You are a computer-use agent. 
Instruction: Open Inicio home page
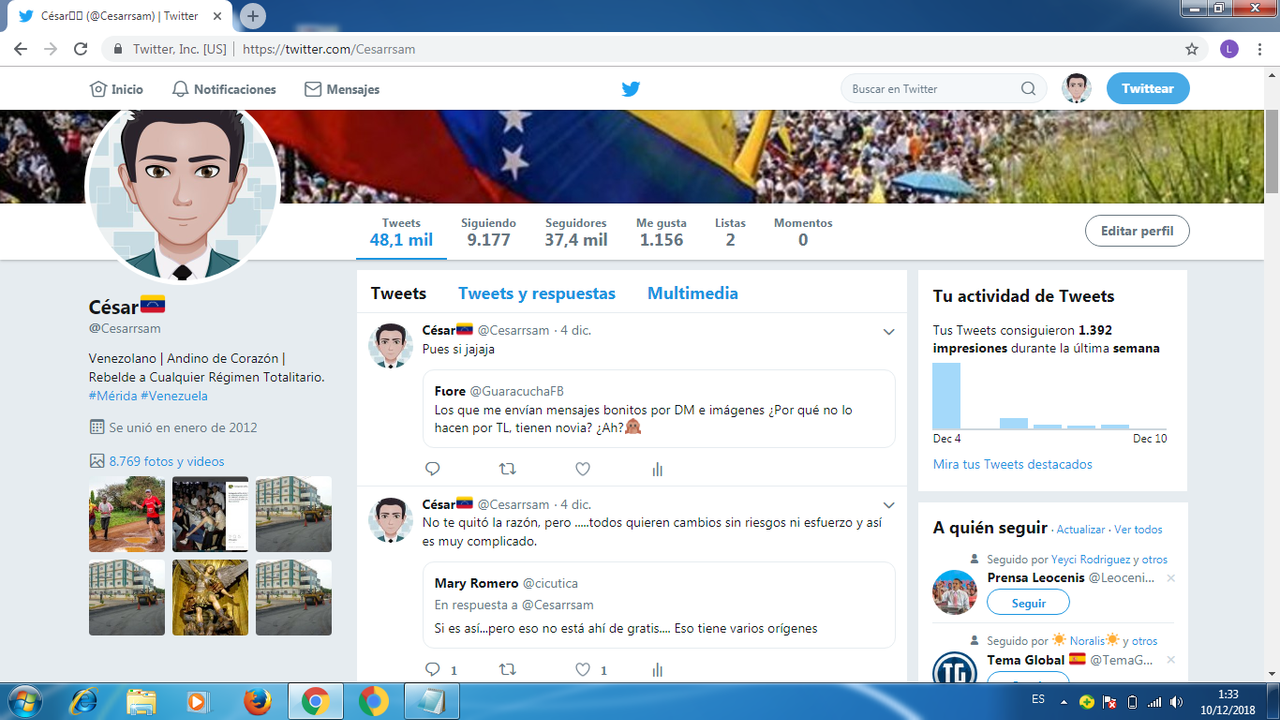tap(117, 89)
